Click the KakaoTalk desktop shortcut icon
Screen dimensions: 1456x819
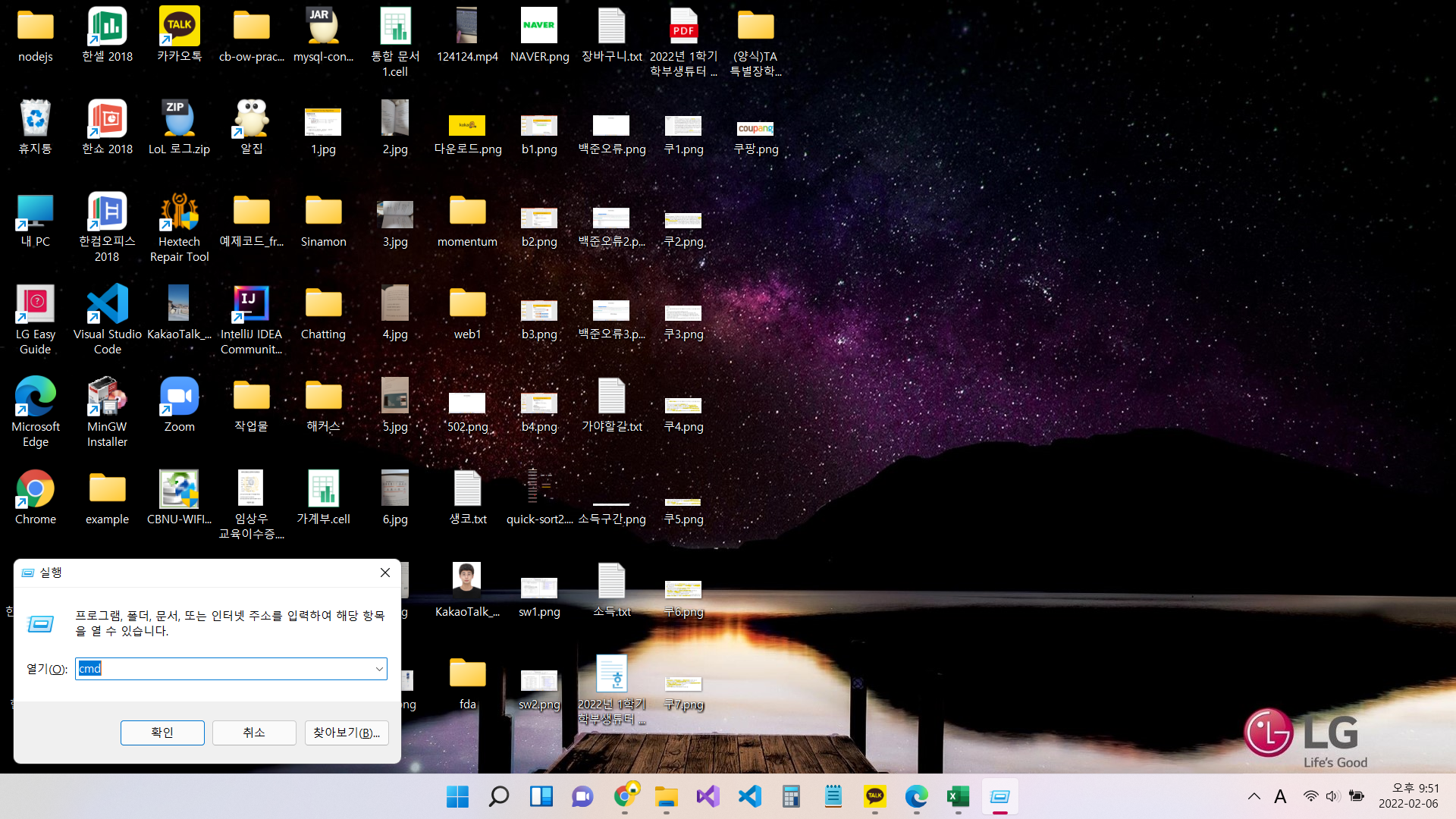179,27
